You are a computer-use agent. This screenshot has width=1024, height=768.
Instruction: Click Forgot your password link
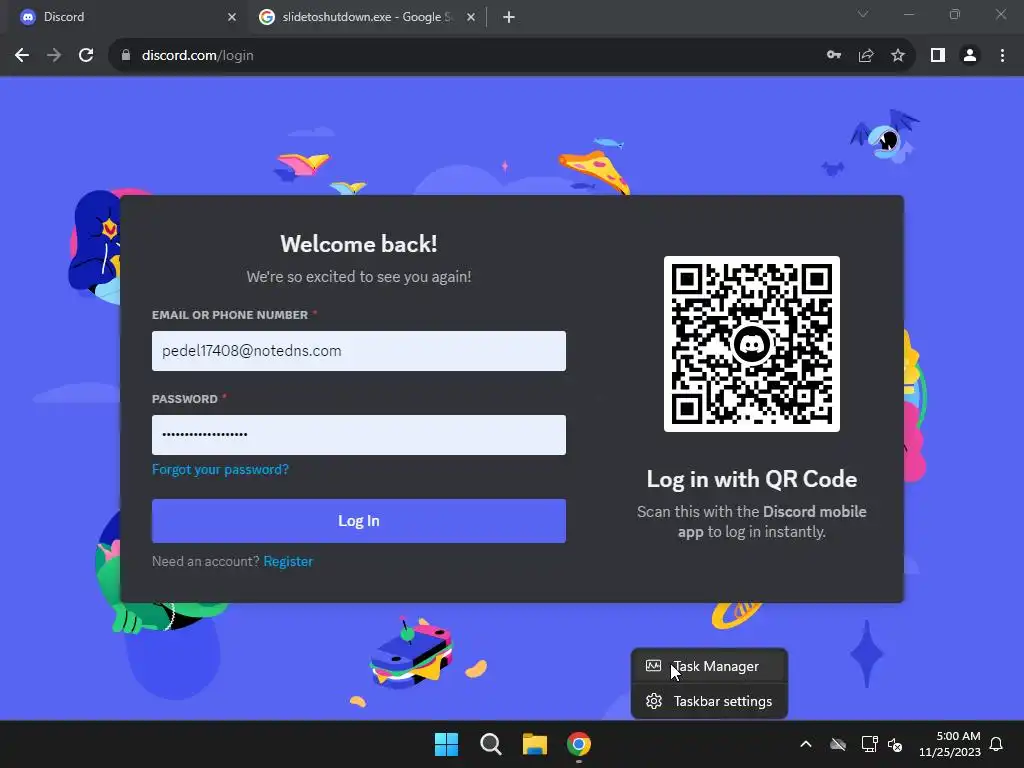coord(220,470)
